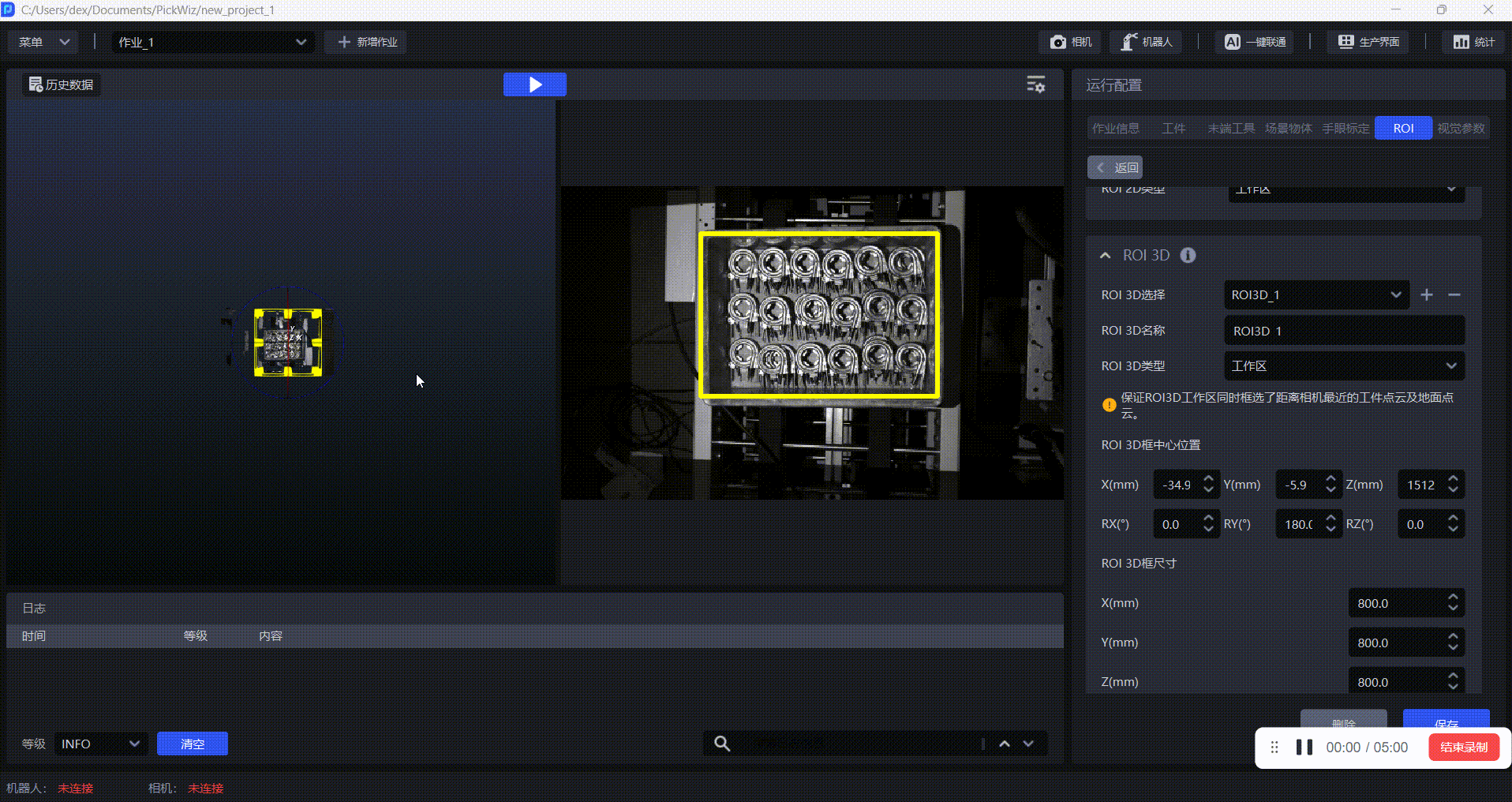This screenshot has height=802, width=1512.
Task: Click the ROI 3D info icon
Action: (x=1188, y=255)
